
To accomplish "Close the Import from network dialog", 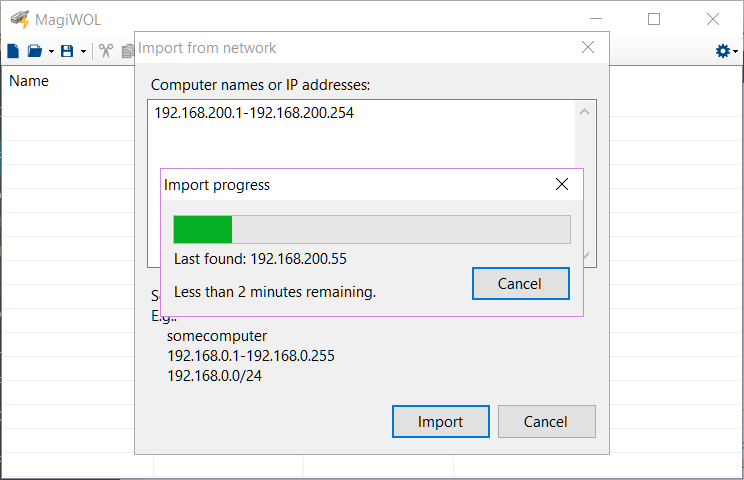I will (588, 47).
